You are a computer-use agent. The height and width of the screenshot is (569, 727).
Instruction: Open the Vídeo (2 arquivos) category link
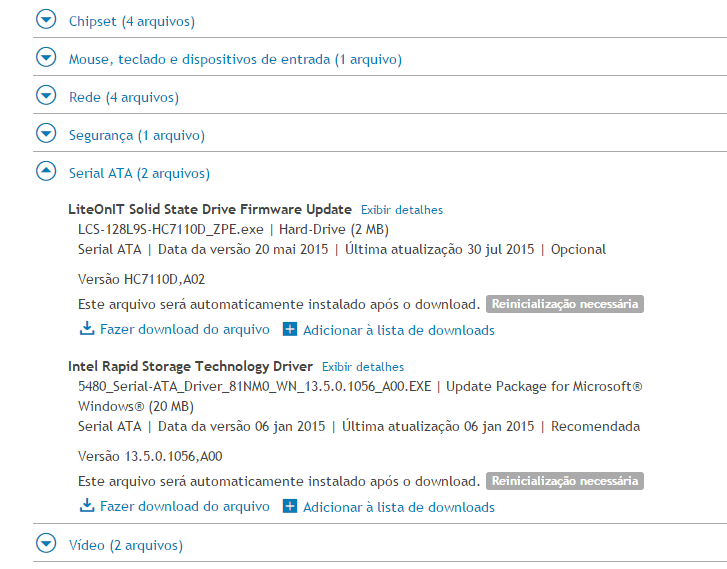pos(126,545)
